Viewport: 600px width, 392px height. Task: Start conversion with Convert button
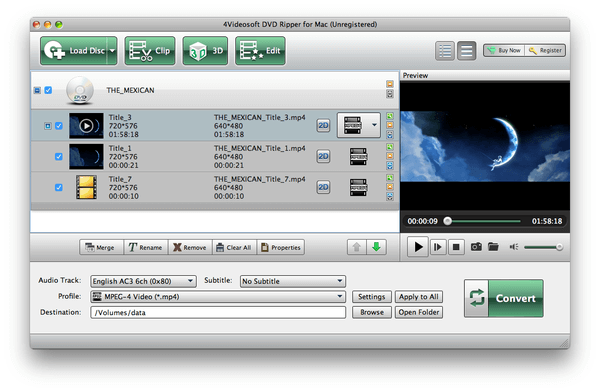pos(504,298)
